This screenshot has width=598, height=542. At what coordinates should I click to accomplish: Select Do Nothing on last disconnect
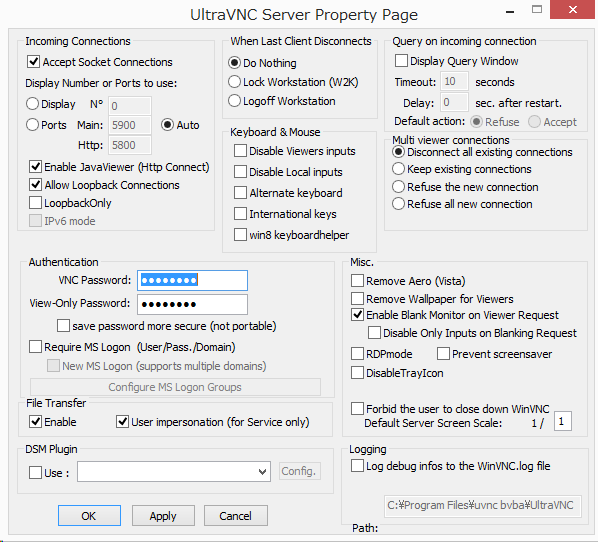[x=234, y=63]
